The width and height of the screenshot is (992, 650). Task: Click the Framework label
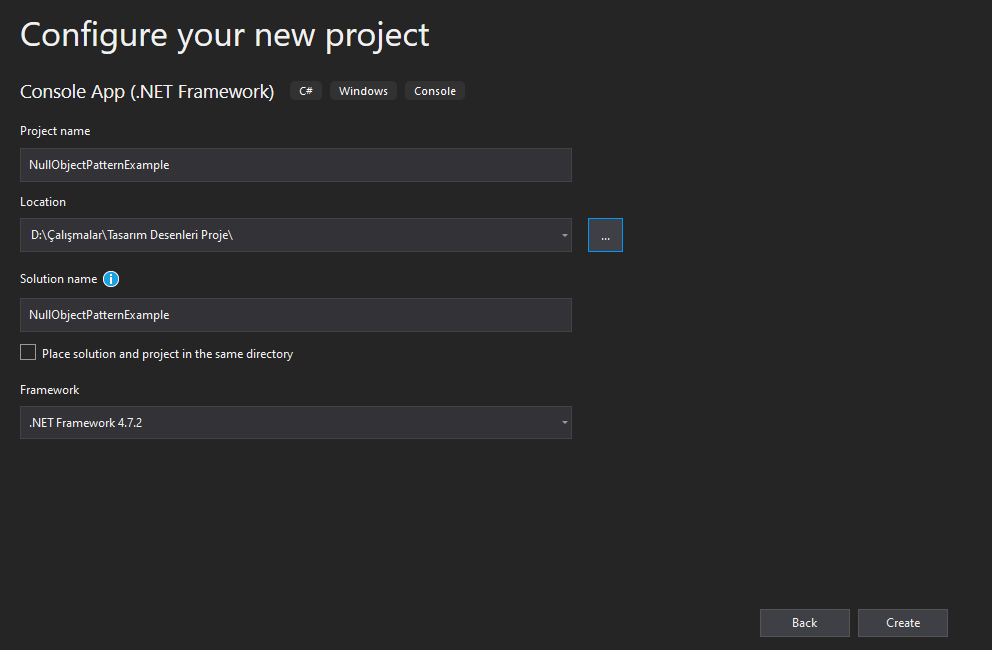[x=49, y=390]
